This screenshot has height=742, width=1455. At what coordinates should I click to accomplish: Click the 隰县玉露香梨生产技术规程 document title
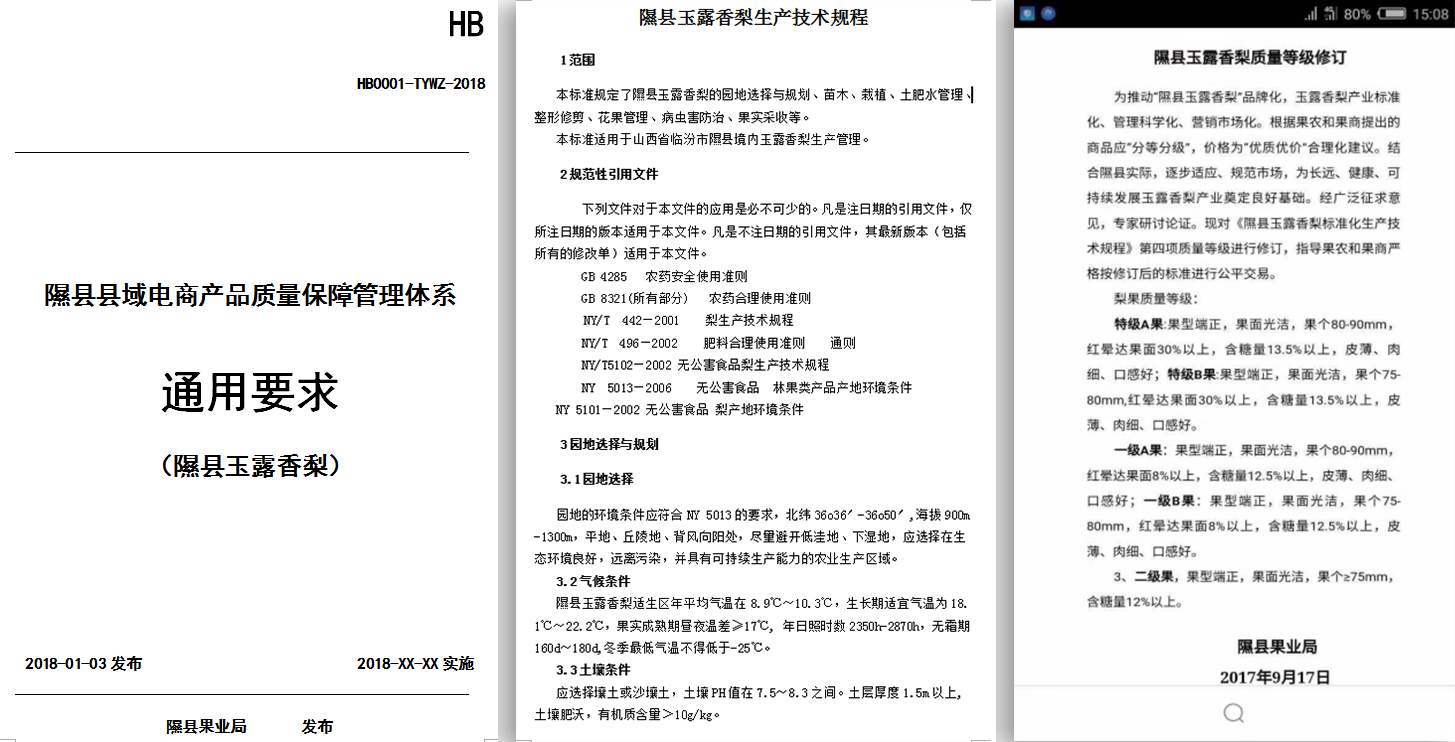[x=753, y=17]
